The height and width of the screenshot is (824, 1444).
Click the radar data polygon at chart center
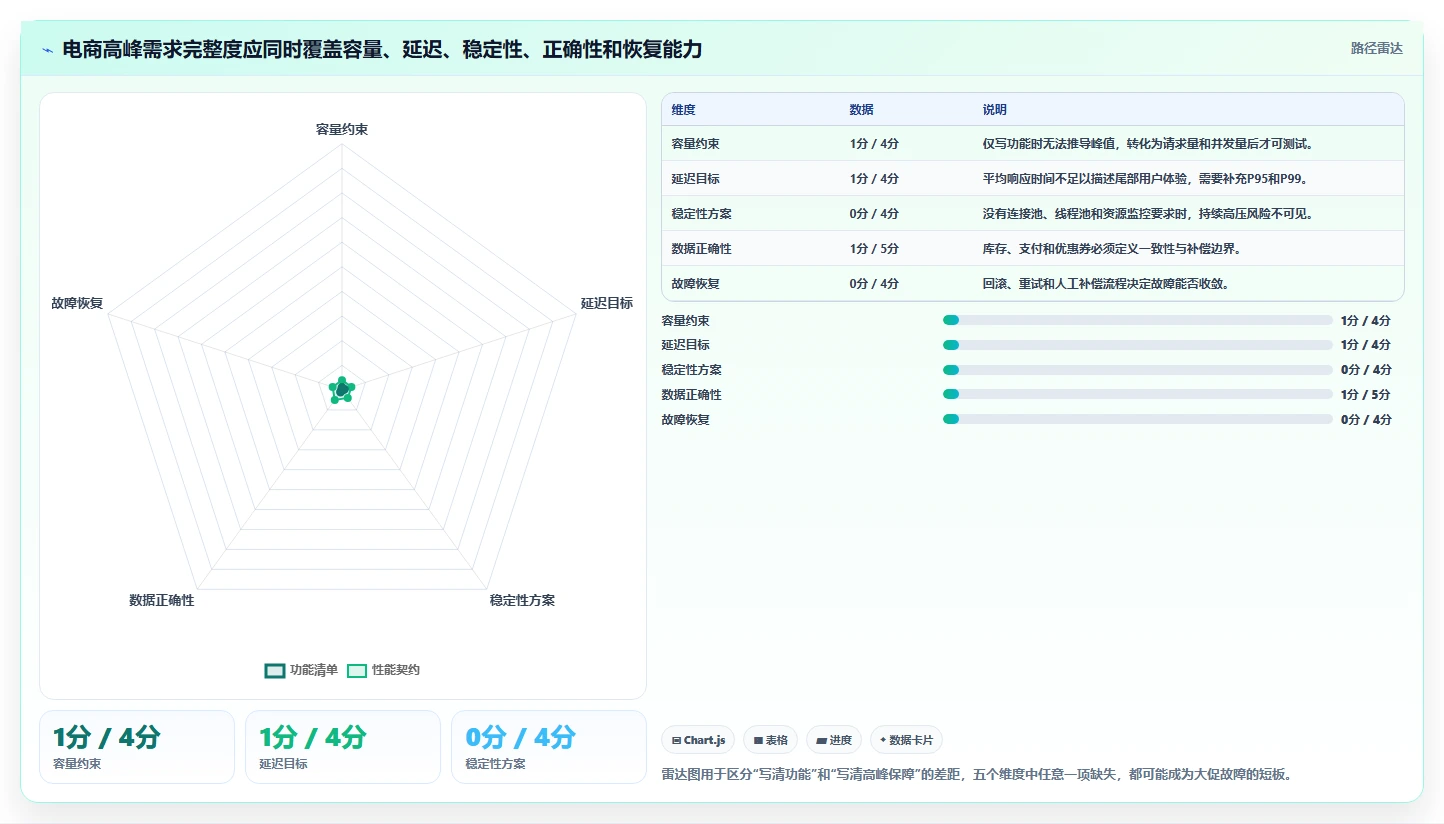tap(342, 389)
